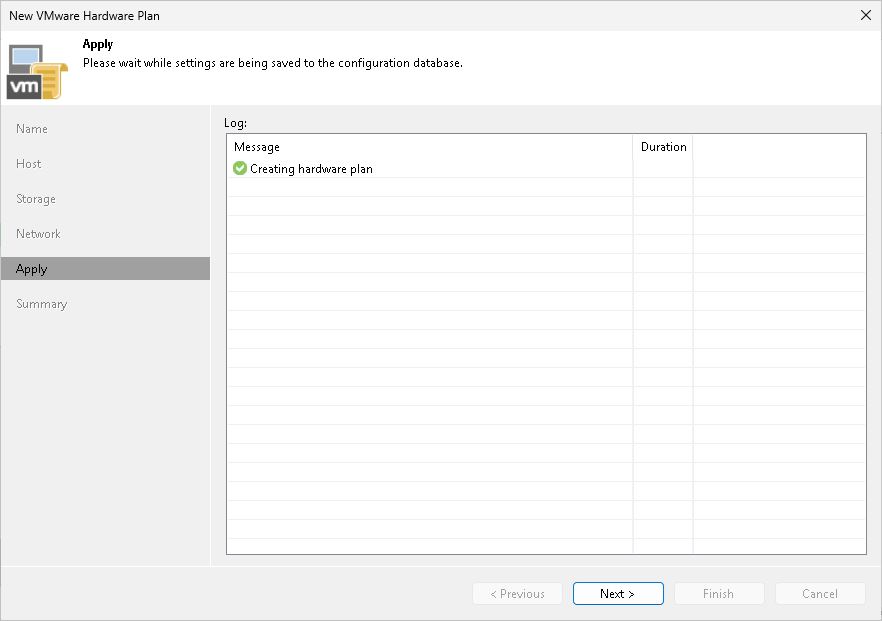Click the green success checkmark icon
Screen dimensions: 882x621
click(240, 169)
